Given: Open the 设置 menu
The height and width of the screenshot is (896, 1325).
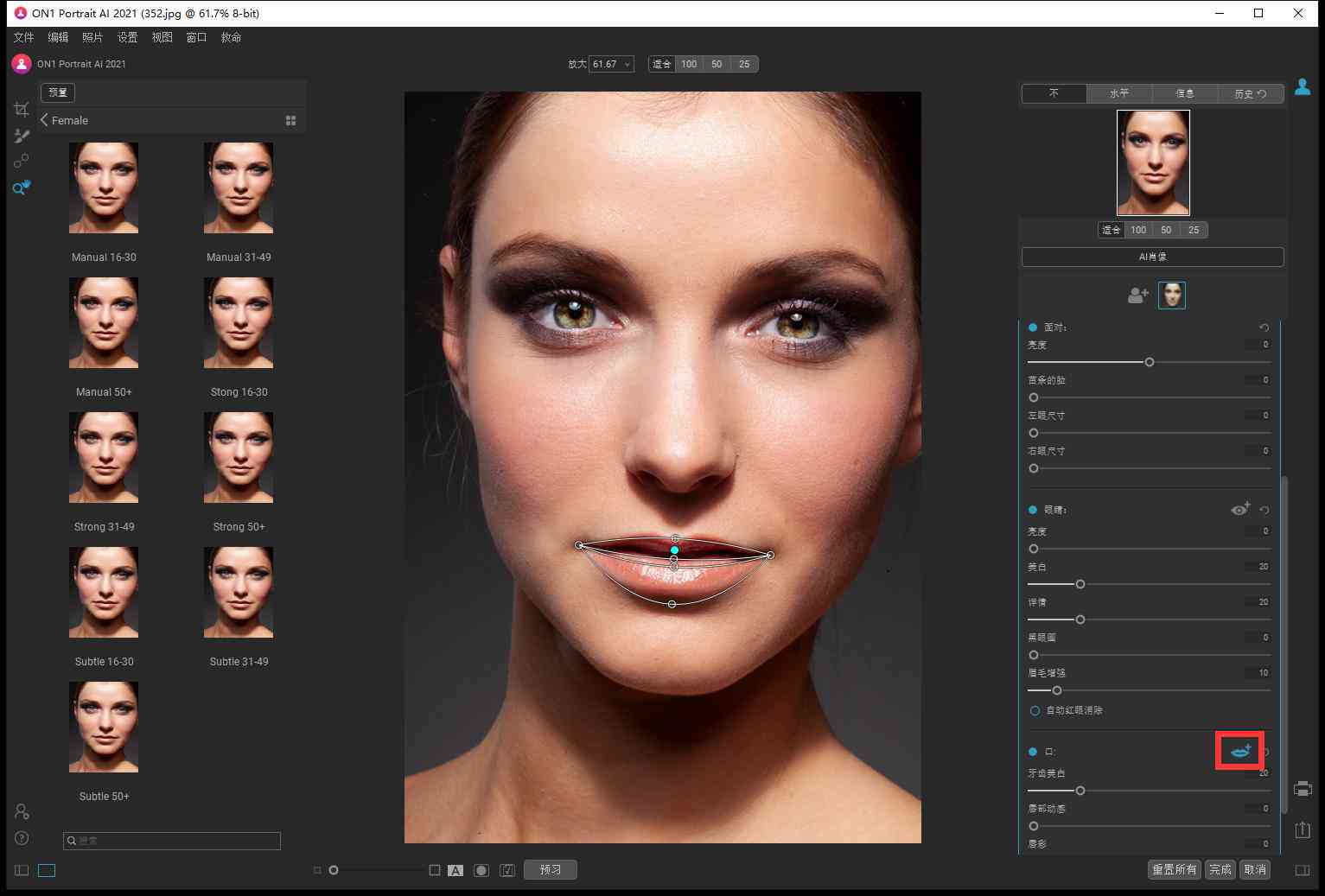Looking at the screenshot, I should (x=127, y=37).
